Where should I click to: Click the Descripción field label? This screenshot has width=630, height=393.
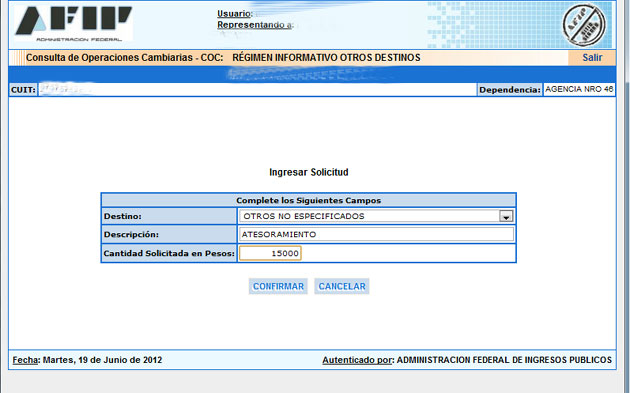(131, 234)
